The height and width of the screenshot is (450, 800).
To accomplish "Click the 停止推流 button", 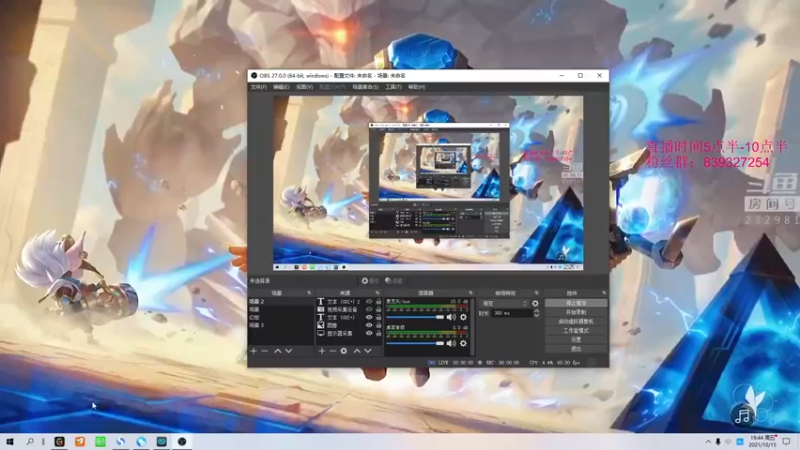I will 576,303.
